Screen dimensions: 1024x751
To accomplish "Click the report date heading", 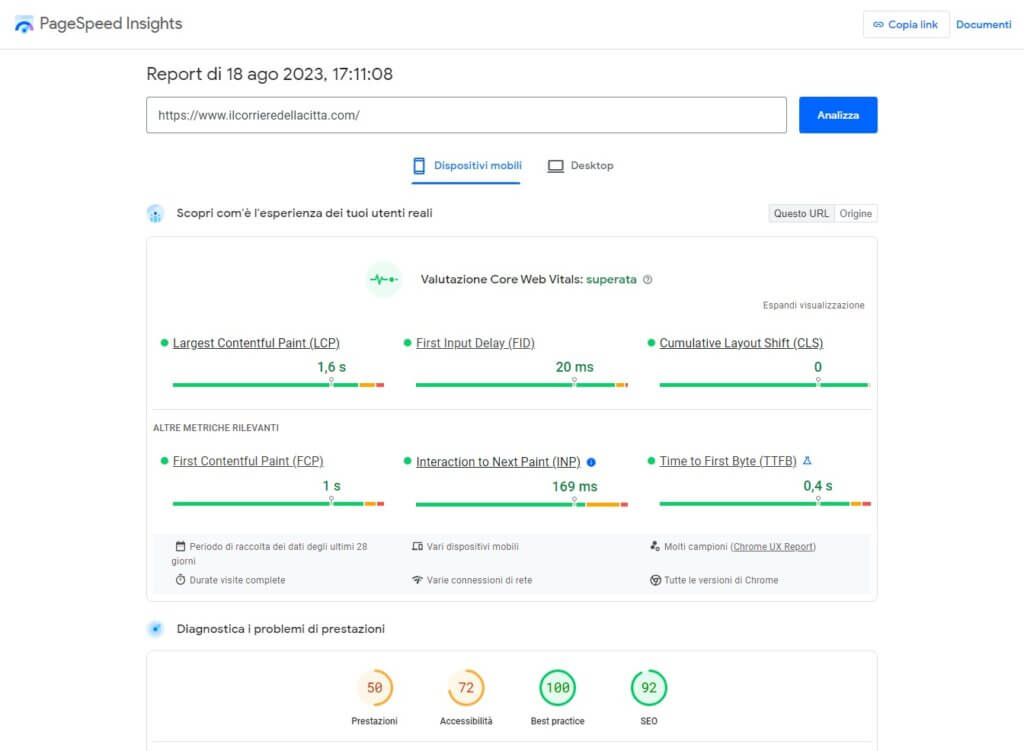I will [269, 74].
